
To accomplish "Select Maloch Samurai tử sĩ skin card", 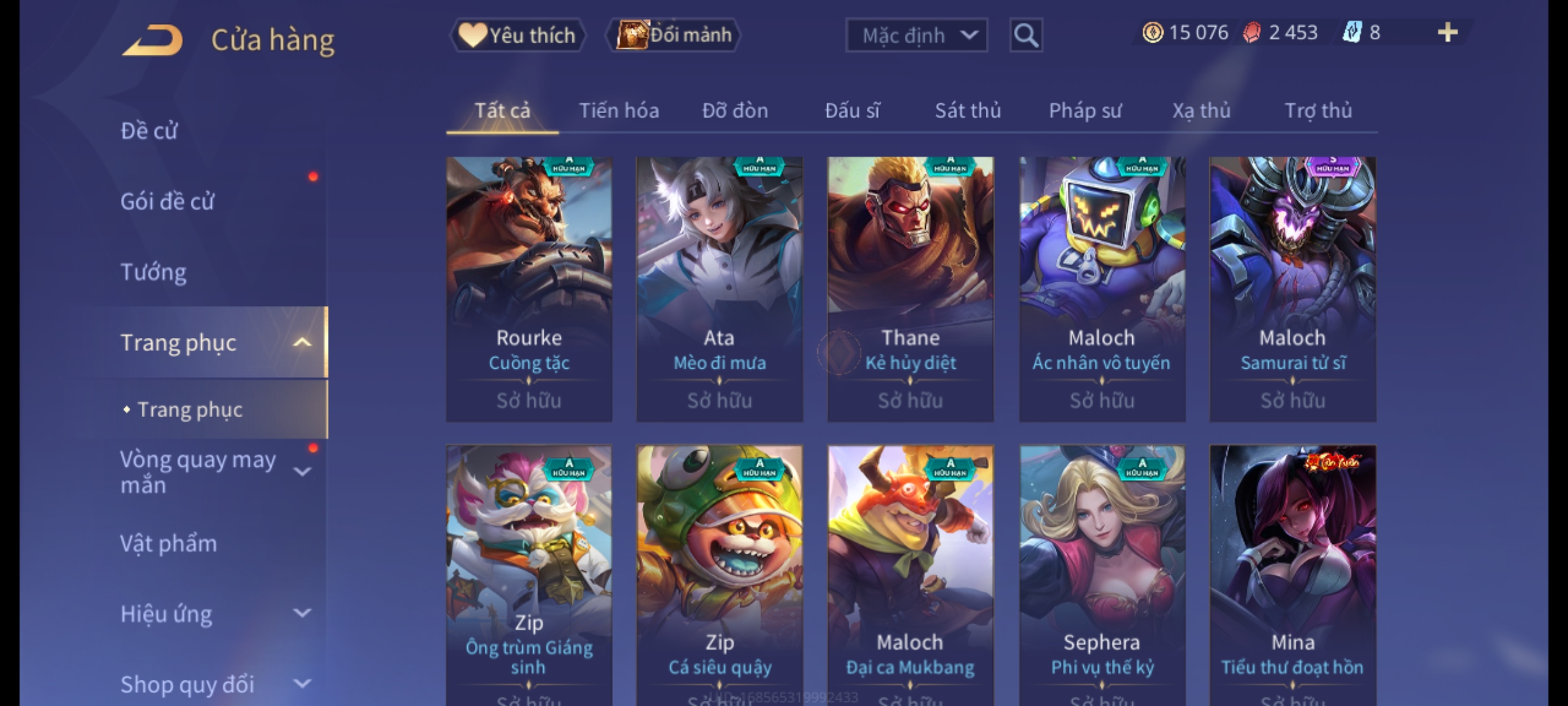I will coord(1292,289).
